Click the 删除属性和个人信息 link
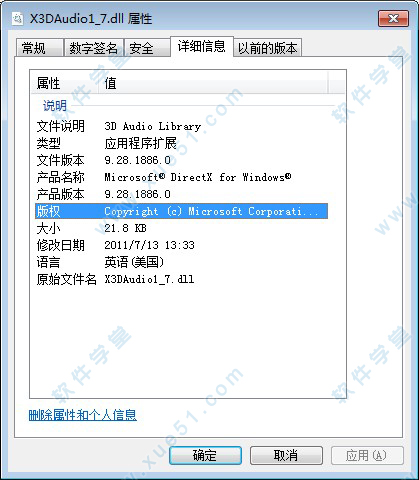This screenshot has width=419, height=480. (83, 415)
